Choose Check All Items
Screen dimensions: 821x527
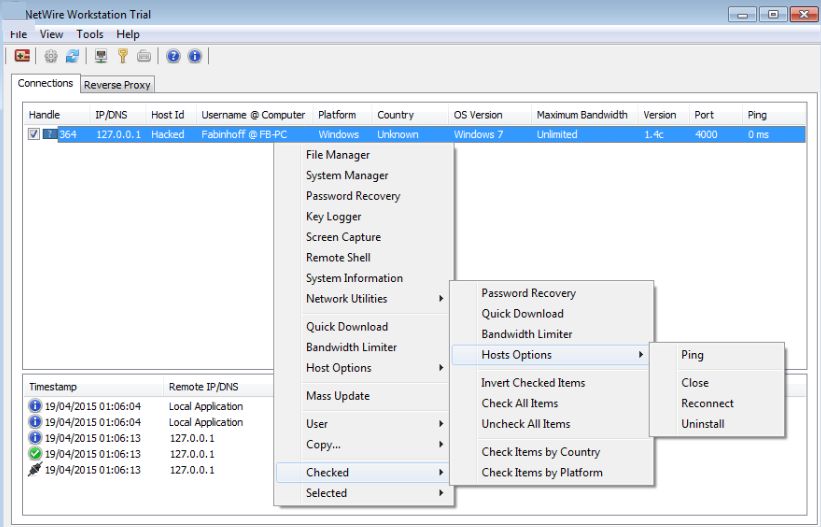519,403
